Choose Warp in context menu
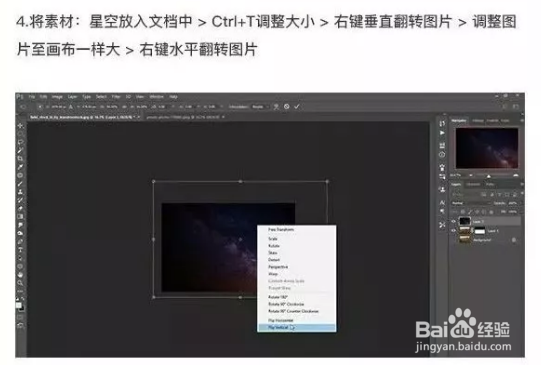This screenshot has height=365, width=541. [x=297, y=274]
